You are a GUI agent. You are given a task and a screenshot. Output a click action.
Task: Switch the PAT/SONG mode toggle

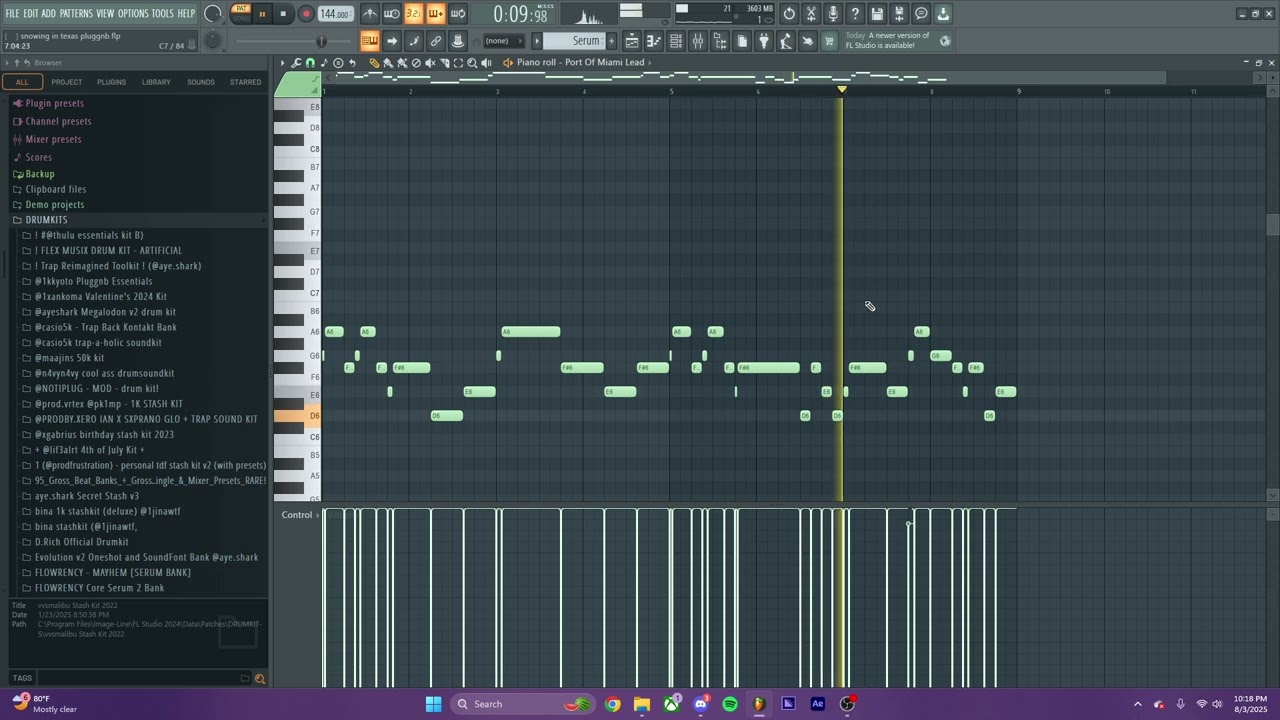click(x=241, y=13)
